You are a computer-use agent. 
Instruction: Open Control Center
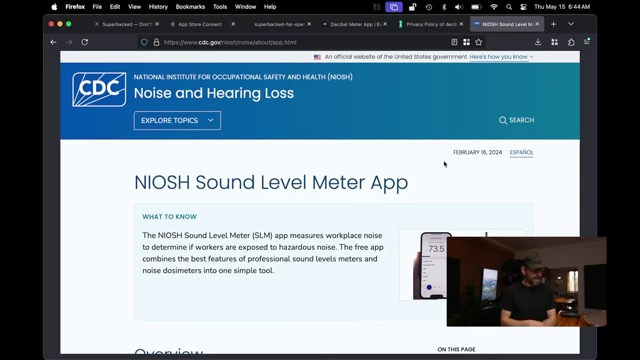coord(523,7)
